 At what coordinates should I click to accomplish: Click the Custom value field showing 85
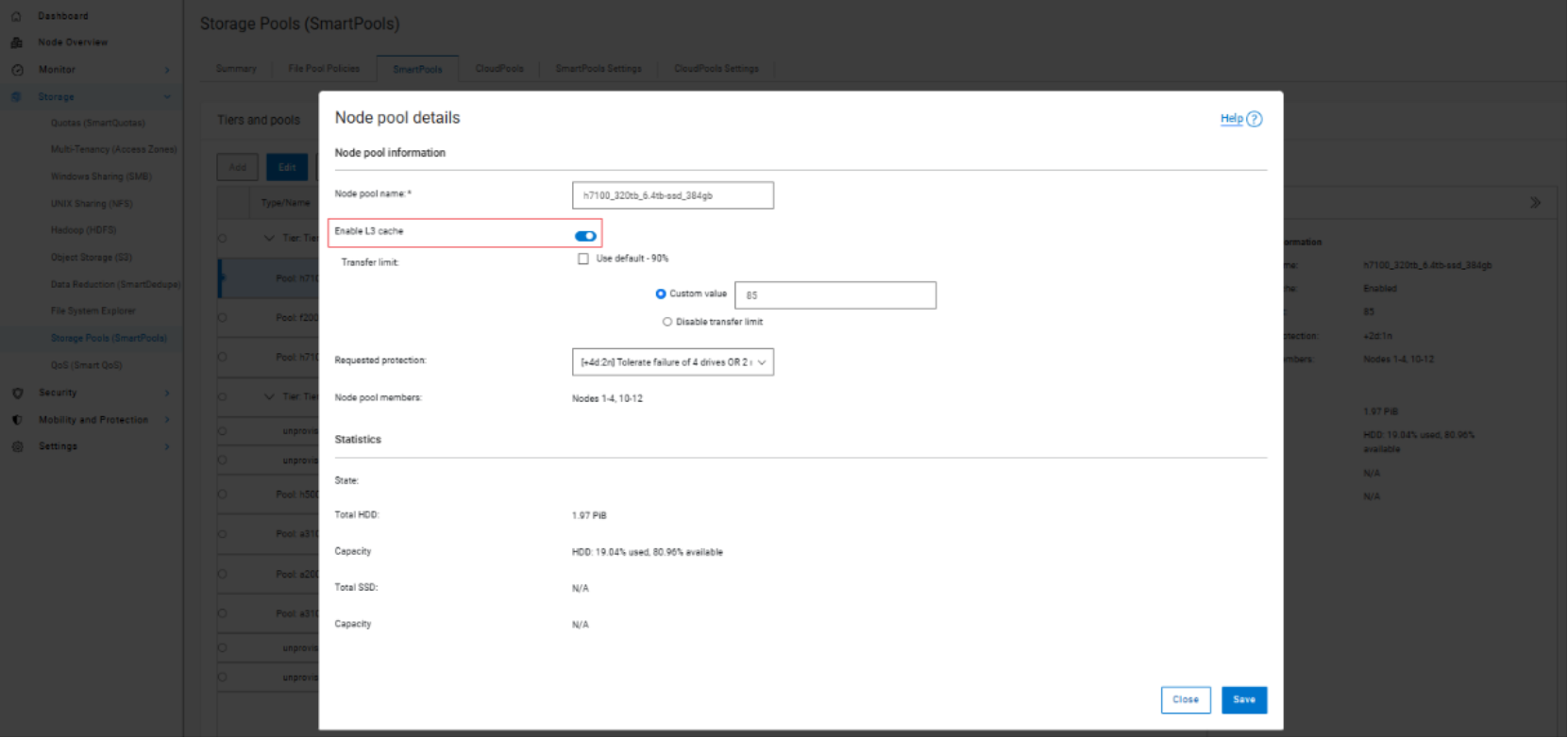tap(835, 295)
